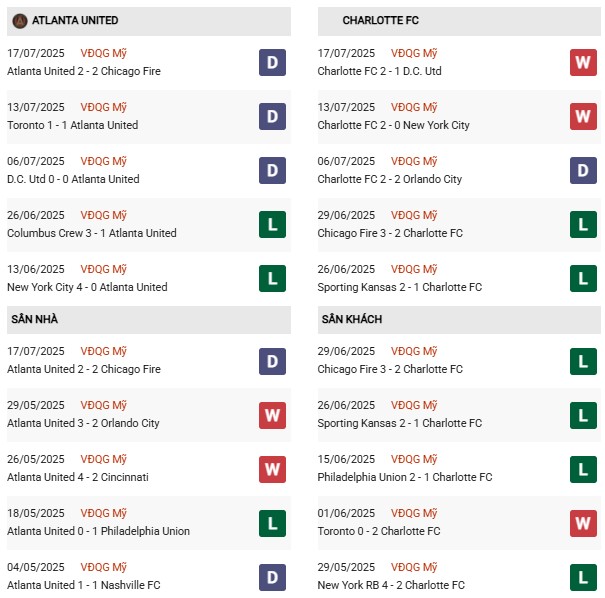Open the Charlotte FC 2-0 New York City match
605x598 pixels.
393,125
